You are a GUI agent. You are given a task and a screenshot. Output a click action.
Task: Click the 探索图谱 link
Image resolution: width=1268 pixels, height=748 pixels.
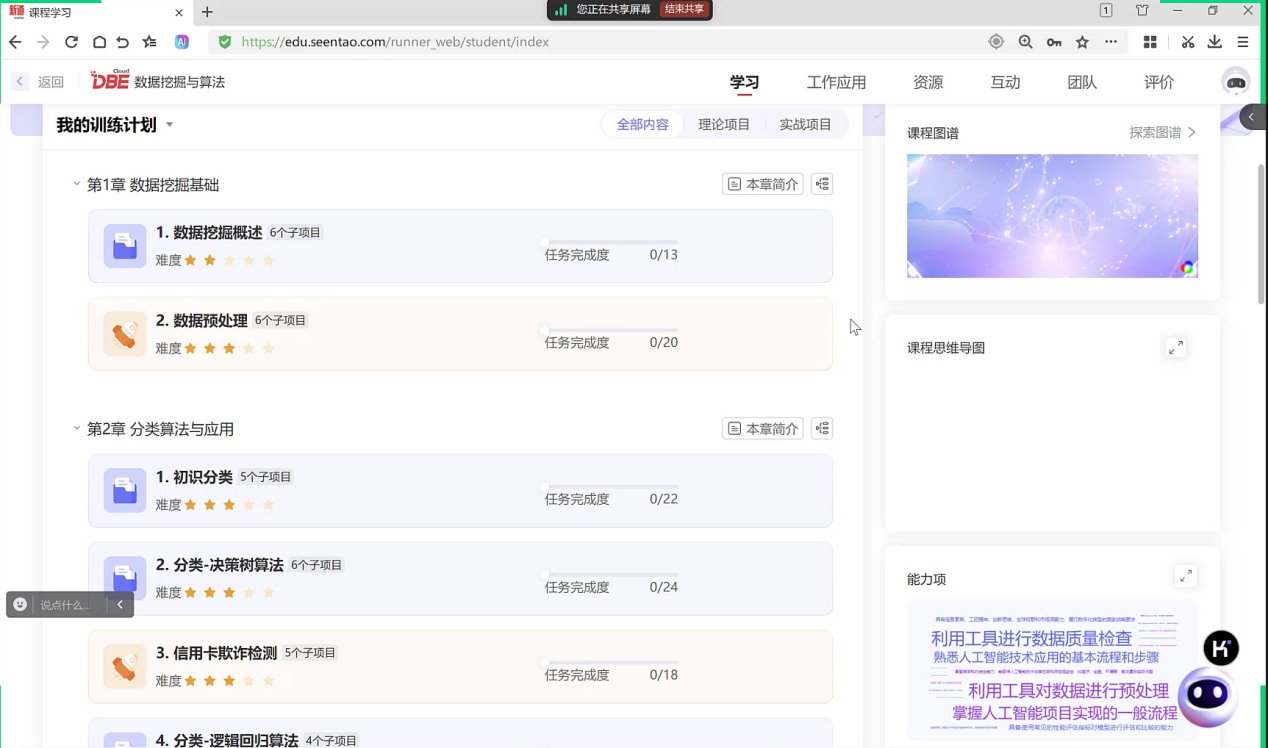(x=1162, y=132)
